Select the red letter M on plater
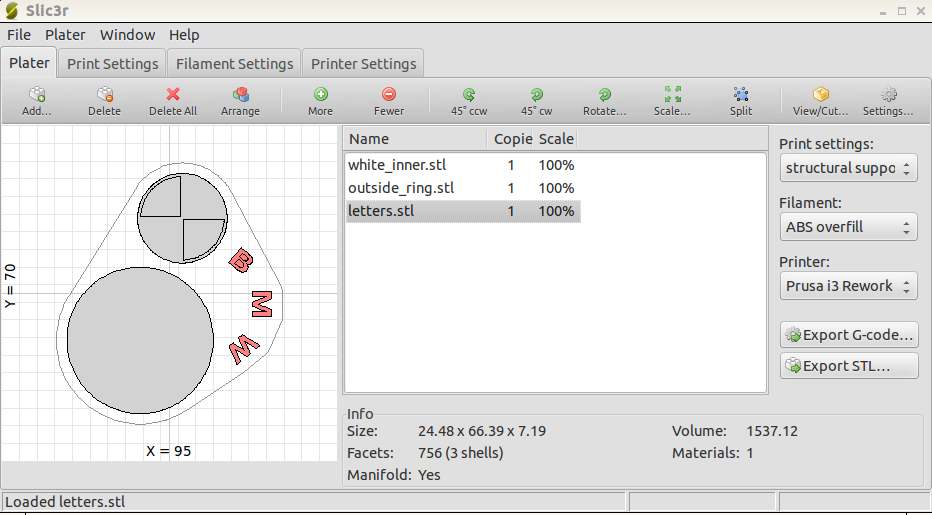The height and width of the screenshot is (515, 932). [261, 304]
